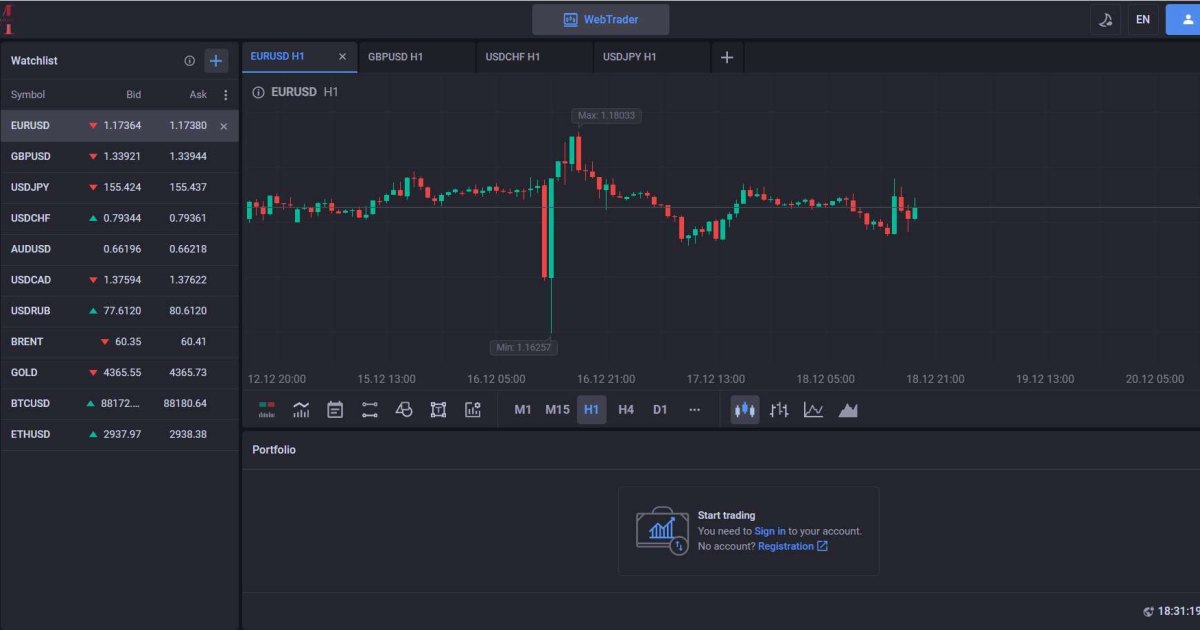
Task: Open the indicators icon in chart toolbar
Action: pyautogui.click(x=301, y=410)
